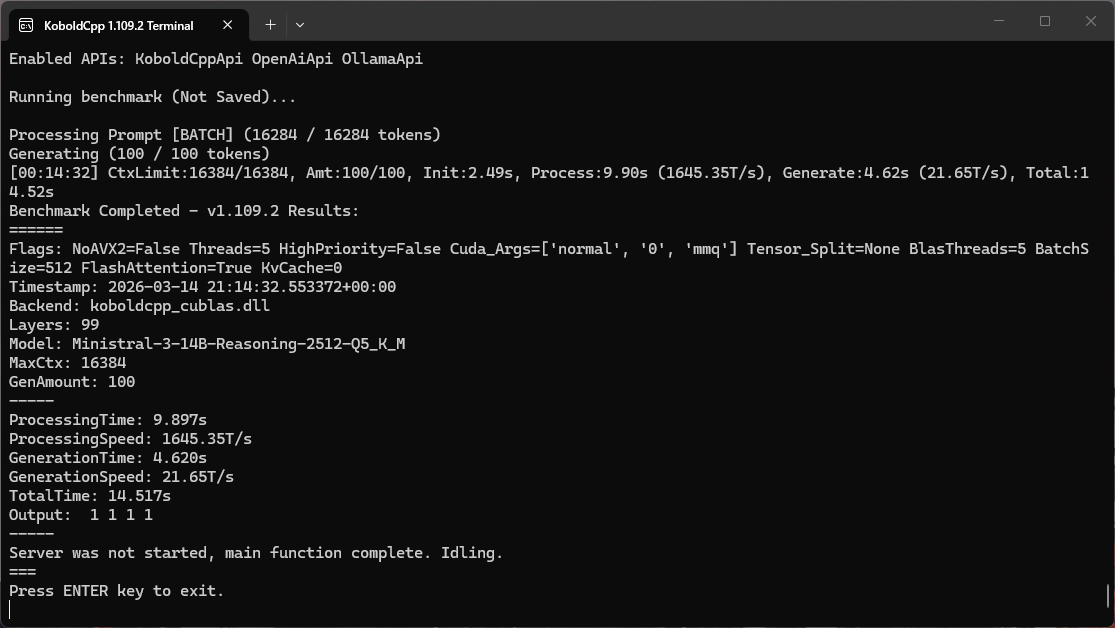
Task: Click the Model name Ministral-3-14B-Reasoning line
Action: [x=207, y=344]
